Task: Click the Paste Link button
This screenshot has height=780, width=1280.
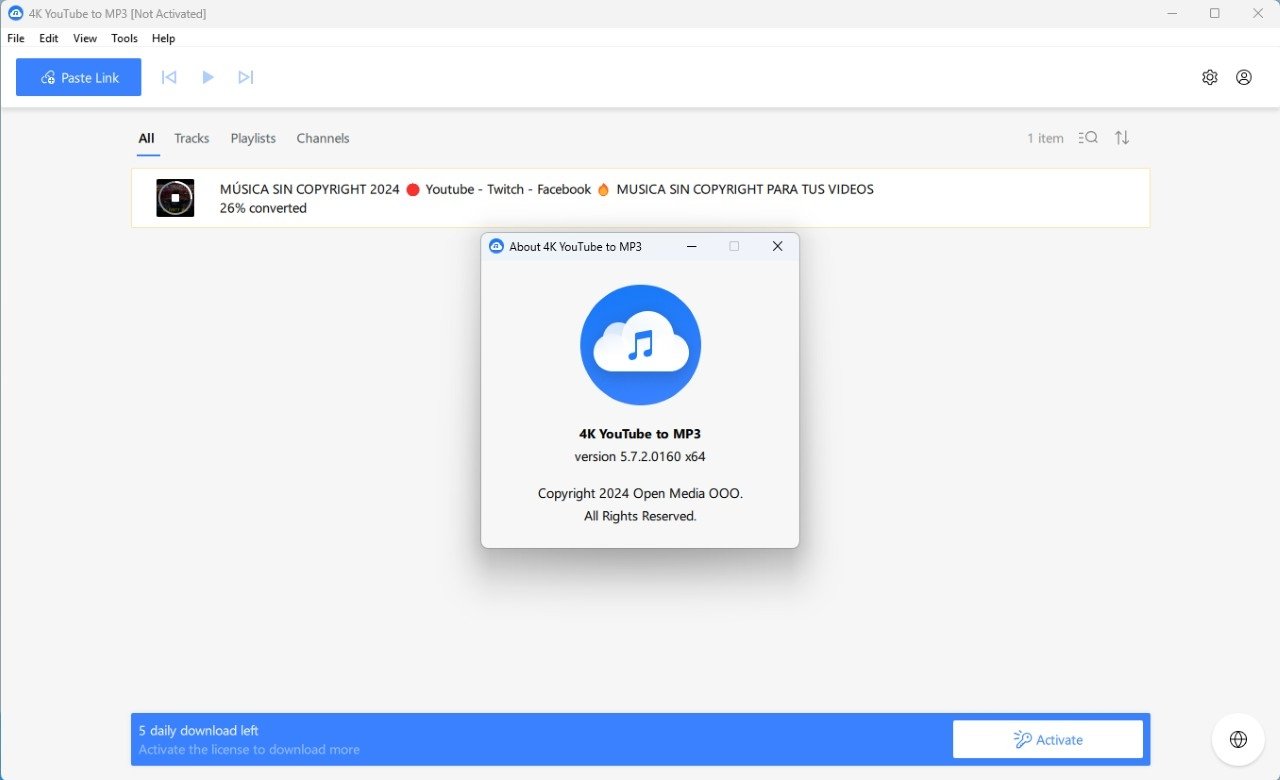Action: coord(79,77)
